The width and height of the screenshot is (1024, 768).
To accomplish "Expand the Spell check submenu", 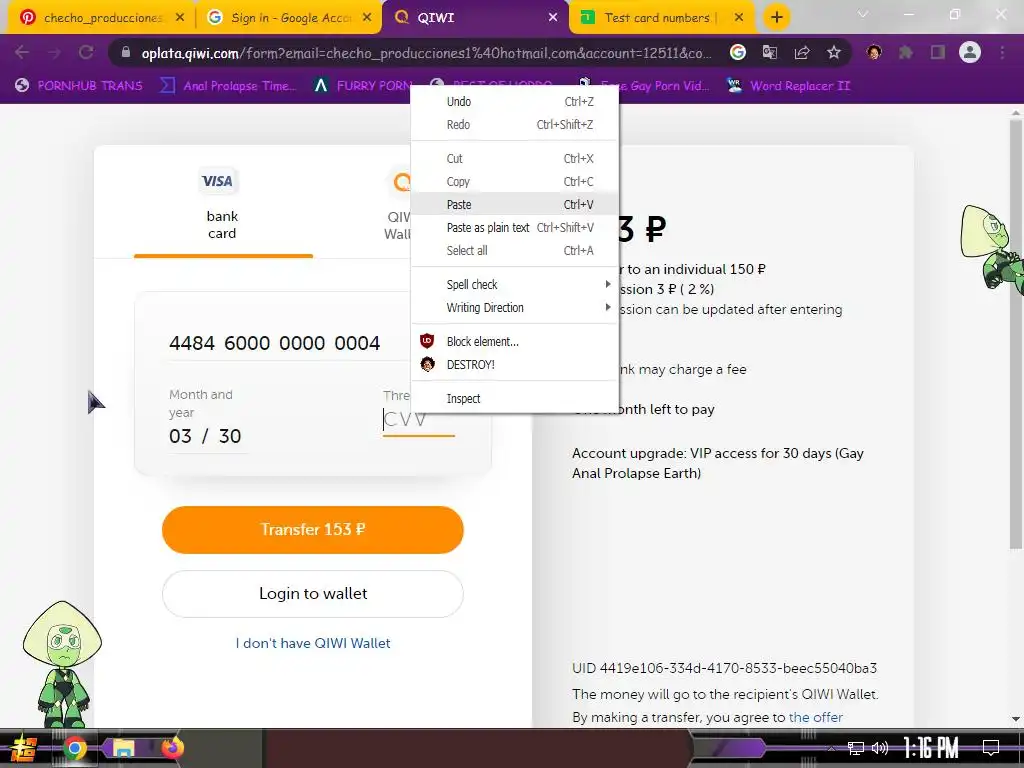I will tap(515, 285).
